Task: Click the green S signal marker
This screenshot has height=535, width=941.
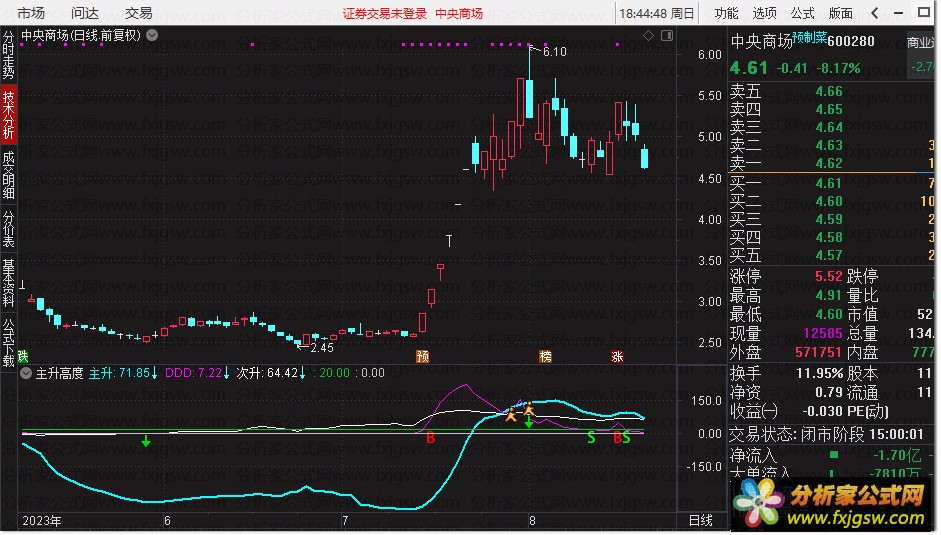Action: click(591, 438)
